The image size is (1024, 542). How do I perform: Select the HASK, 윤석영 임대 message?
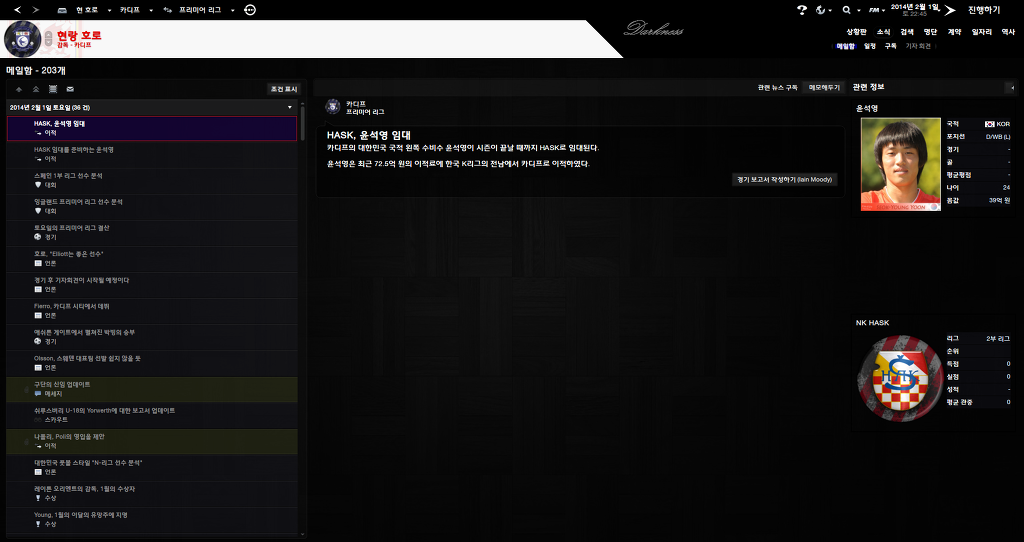coord(152,129)
